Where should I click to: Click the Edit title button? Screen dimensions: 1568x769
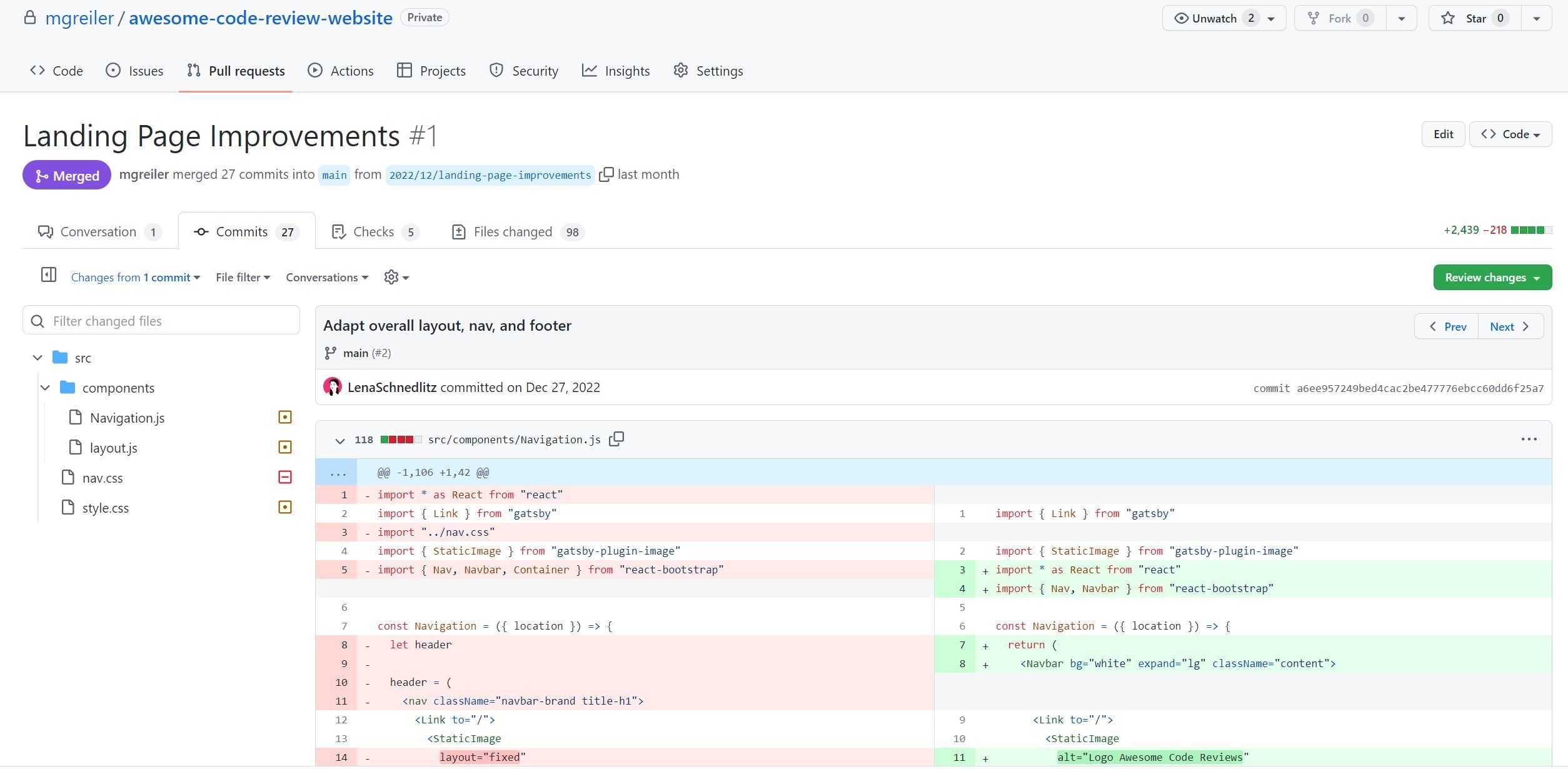click(x=1442, y=134)
